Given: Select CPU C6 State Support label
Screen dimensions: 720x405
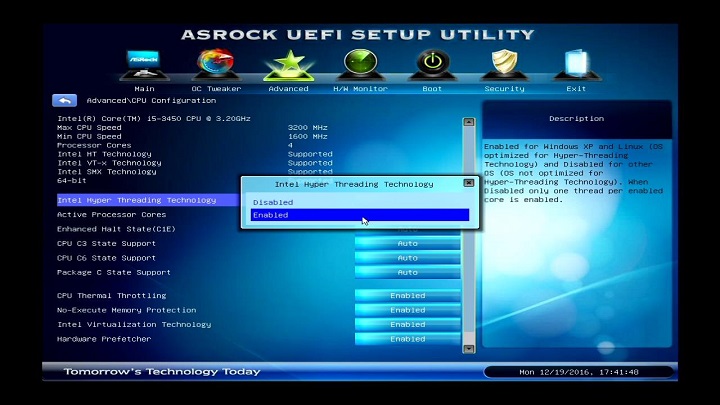Looking at the screenshot, I should 106,258.
